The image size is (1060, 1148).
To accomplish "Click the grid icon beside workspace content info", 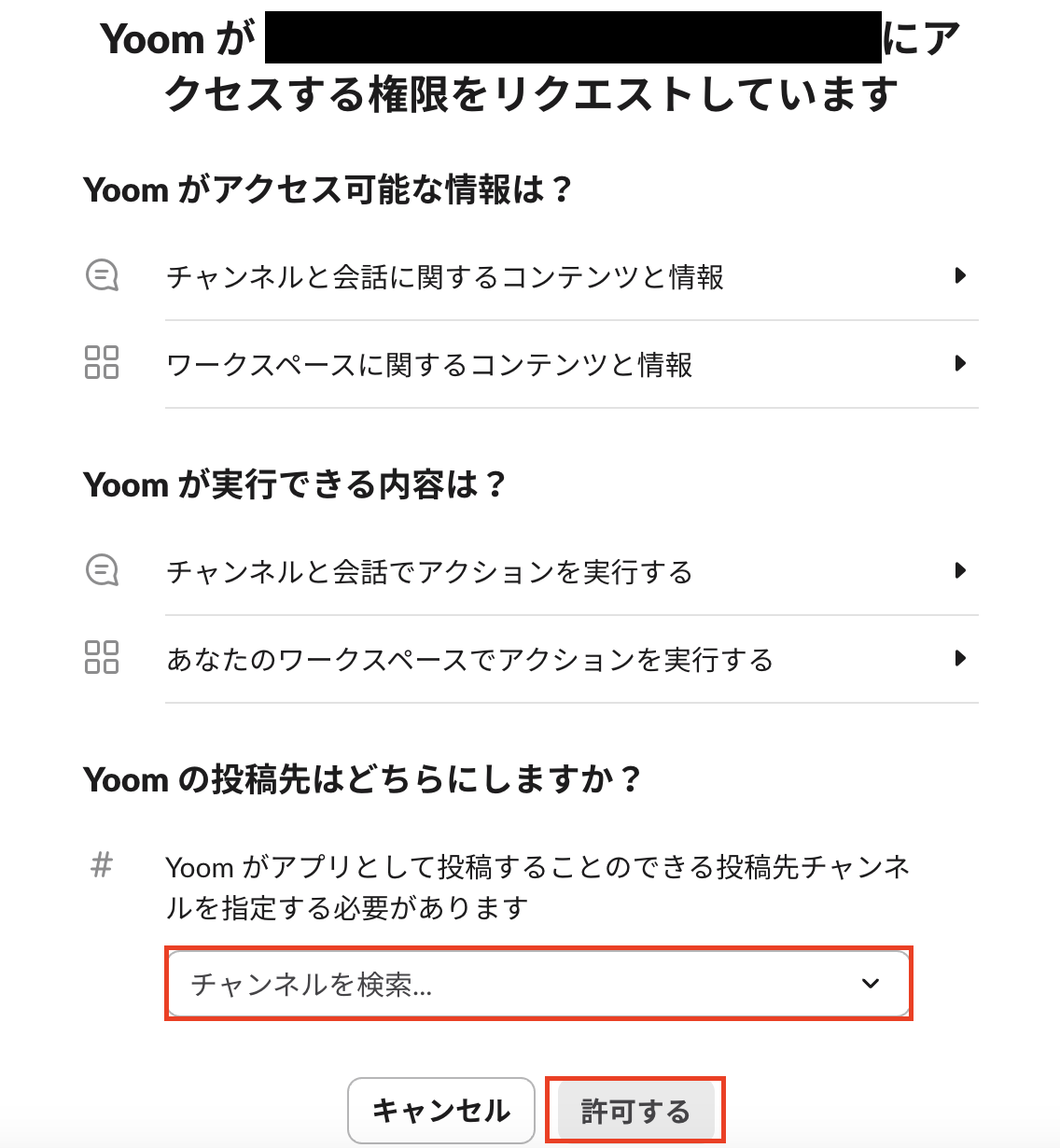I will [x=102, y=363].
